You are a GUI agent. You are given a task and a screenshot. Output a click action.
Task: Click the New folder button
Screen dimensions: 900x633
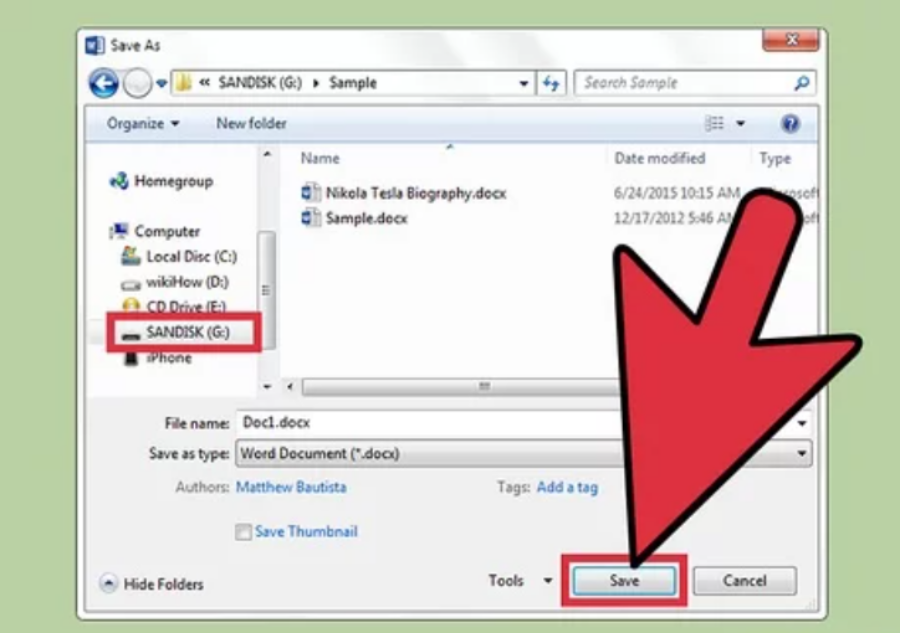[x=251, y=124]
